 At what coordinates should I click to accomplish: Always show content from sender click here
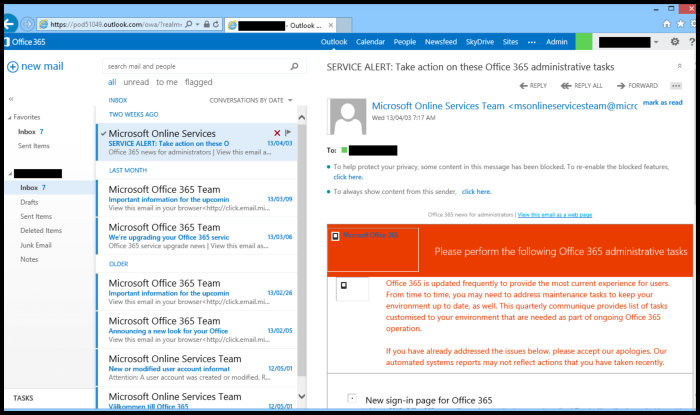point(476,191)
